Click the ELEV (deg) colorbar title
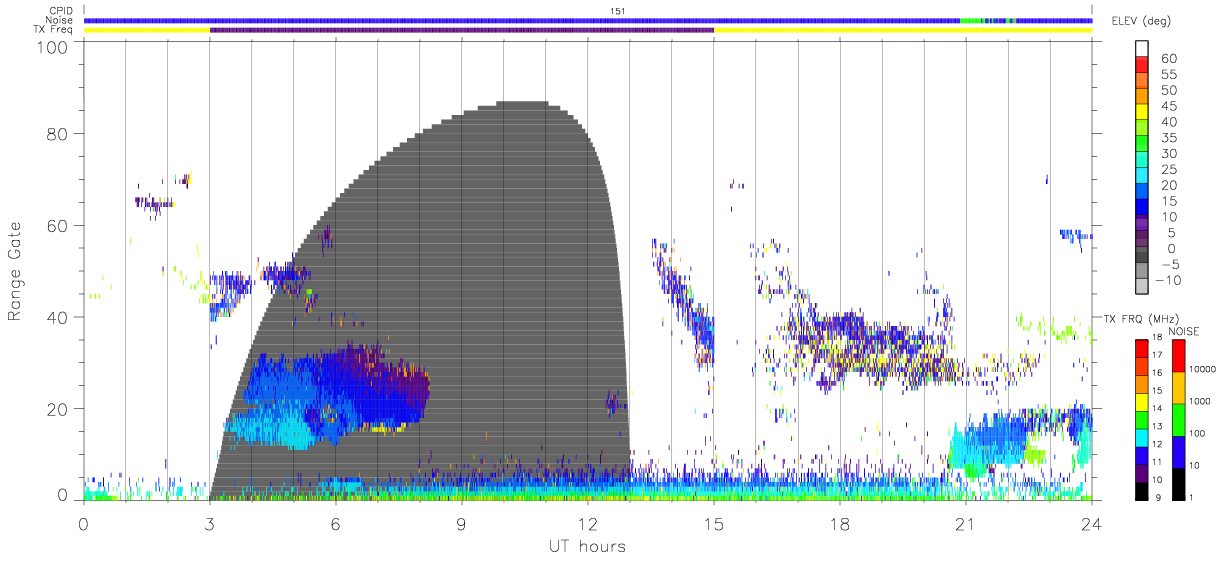 click(1141, 21)
